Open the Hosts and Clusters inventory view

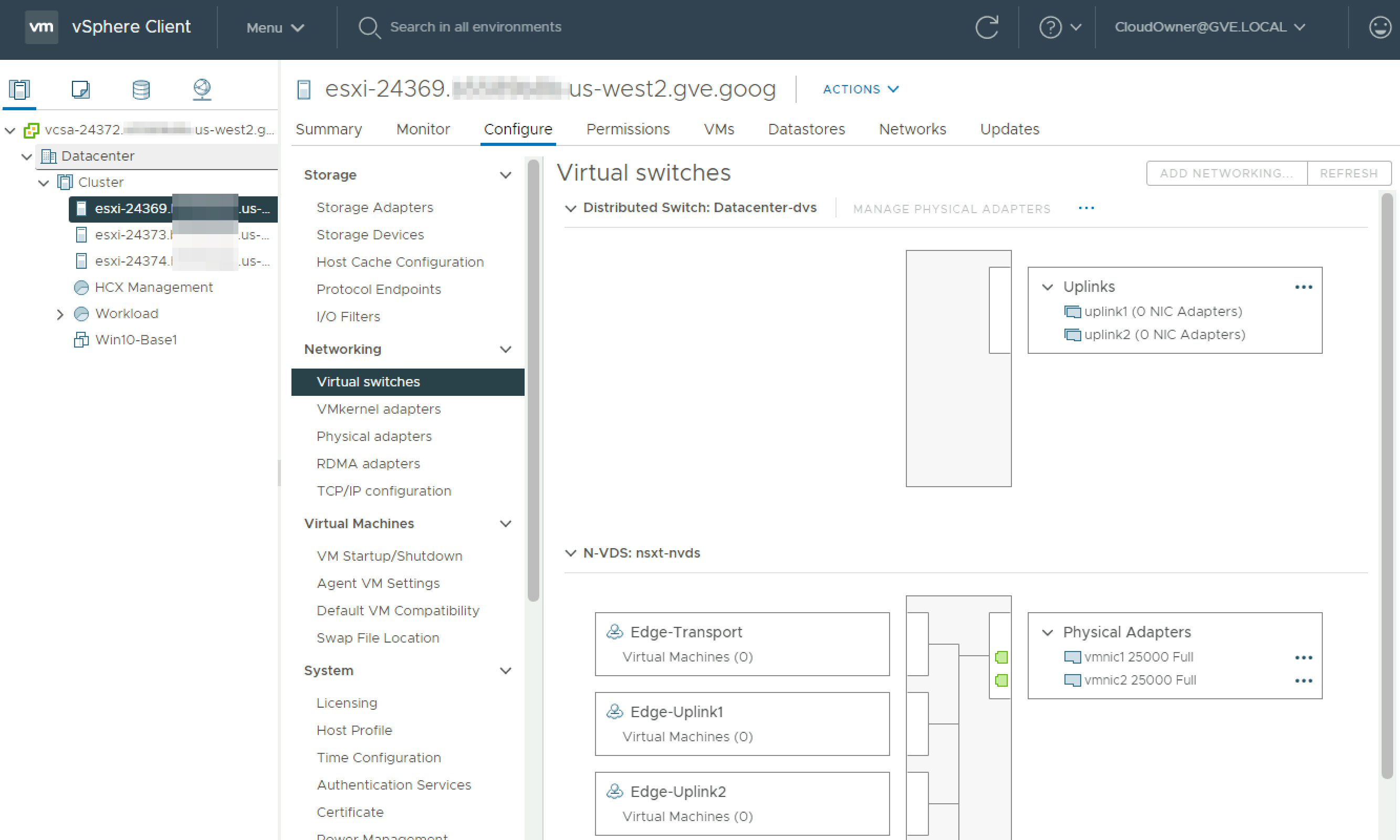click(19, 89)
